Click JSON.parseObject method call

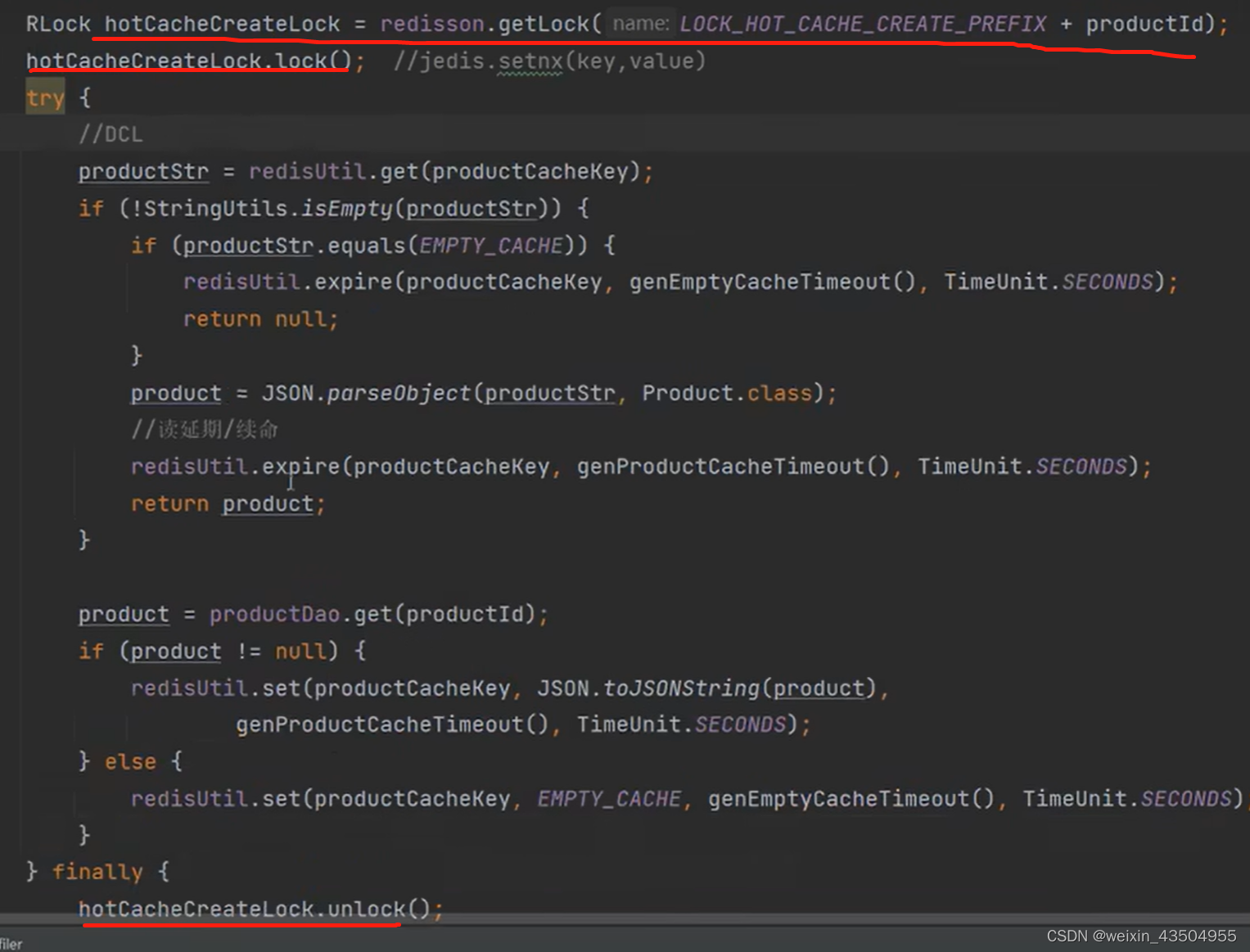tap(366, 393)
